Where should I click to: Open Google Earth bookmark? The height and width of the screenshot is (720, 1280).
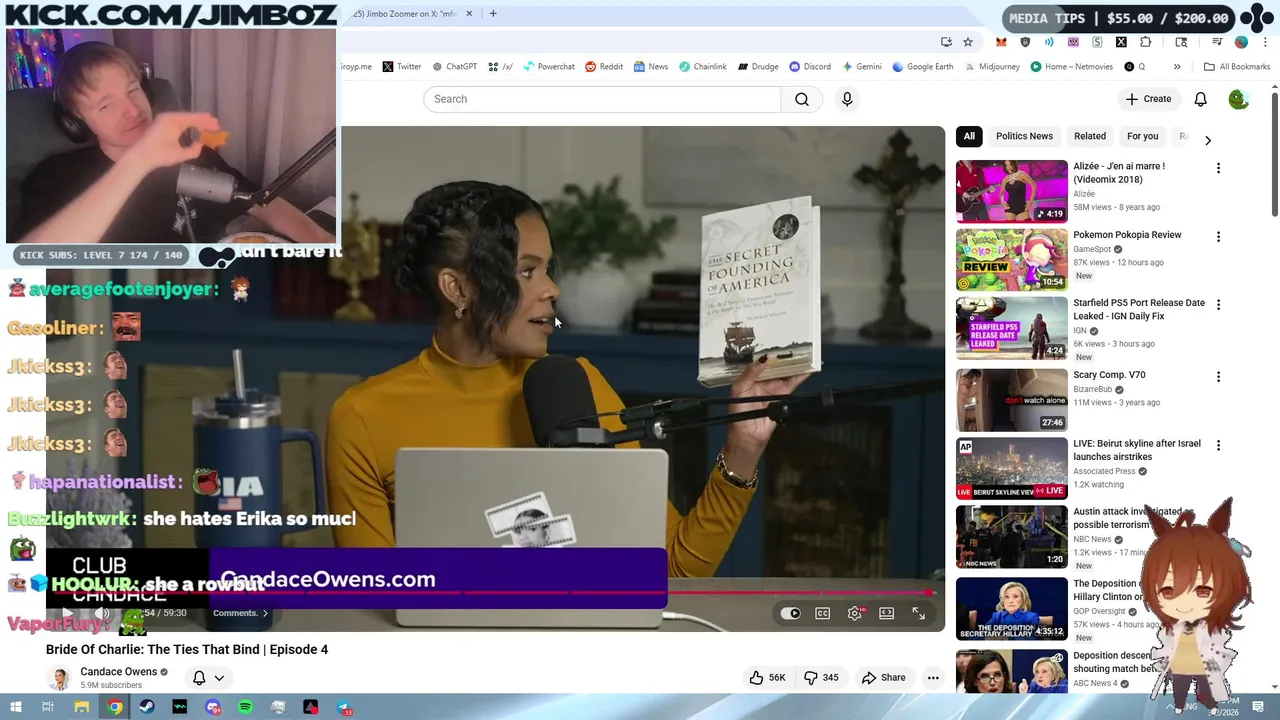(x=922, y=67)
